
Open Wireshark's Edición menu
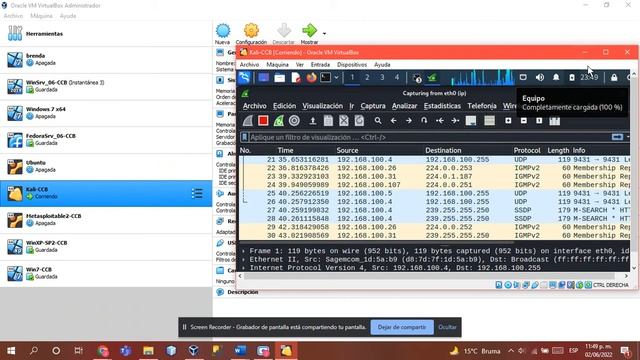click(x=284, y=106)
